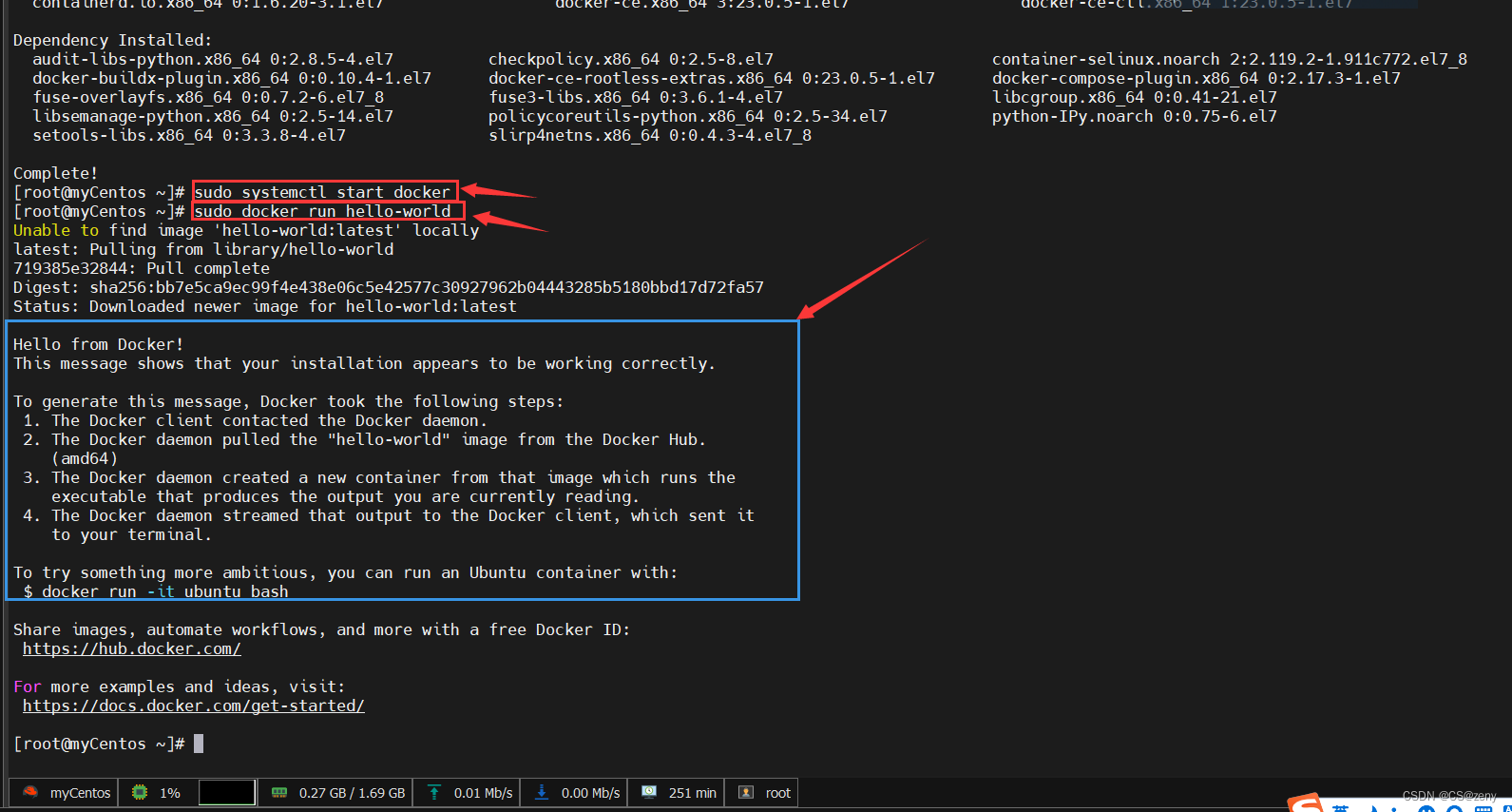This screenshot has height=812, width=1512.
Task: Click 'This message shows that your installation' line
Action: [364, 363]
